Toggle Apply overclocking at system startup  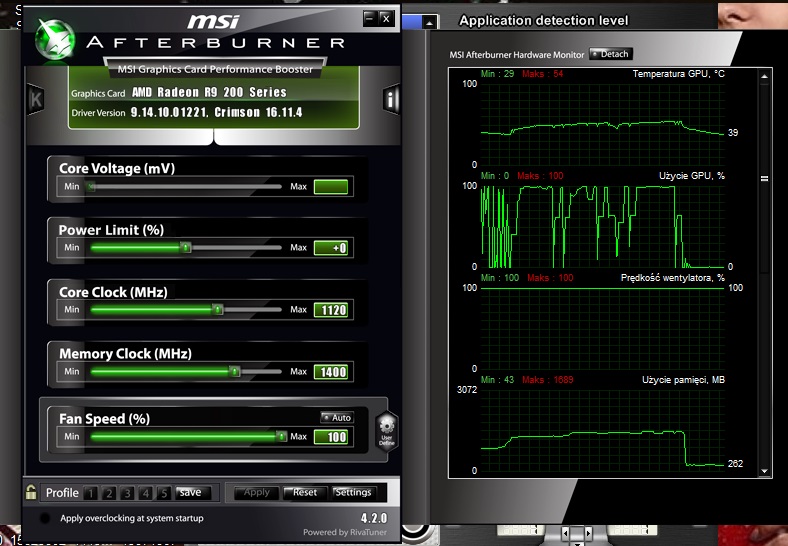pos(45,518)
